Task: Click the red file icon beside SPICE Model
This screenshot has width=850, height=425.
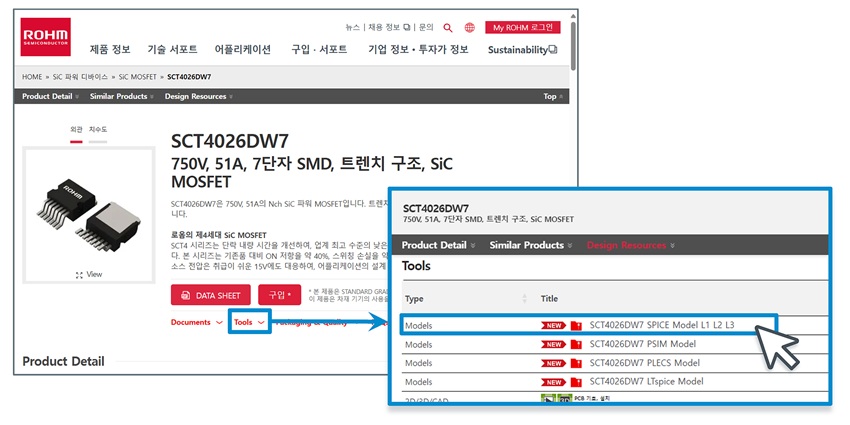Action: pos(576,325)
